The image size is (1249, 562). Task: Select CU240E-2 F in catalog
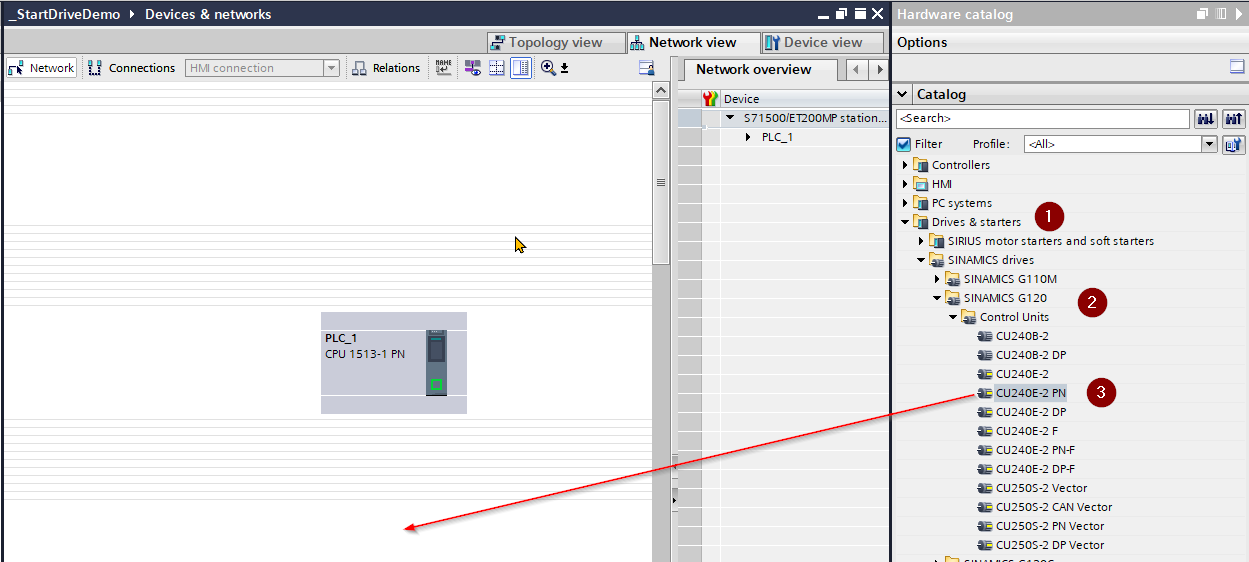tap(1027, 431)
